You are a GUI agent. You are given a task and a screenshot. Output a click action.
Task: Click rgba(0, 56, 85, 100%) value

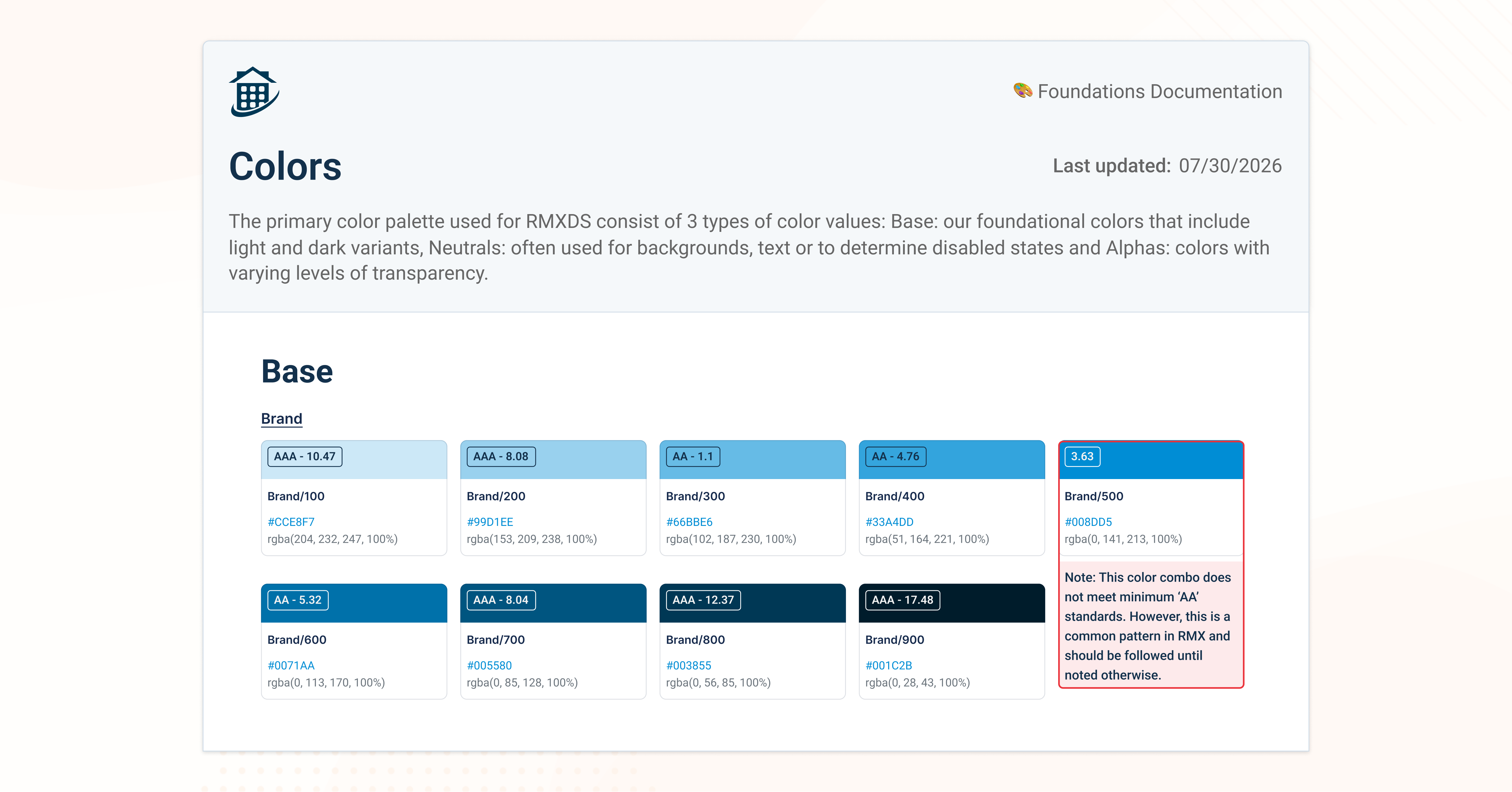(x=718, y=682)
